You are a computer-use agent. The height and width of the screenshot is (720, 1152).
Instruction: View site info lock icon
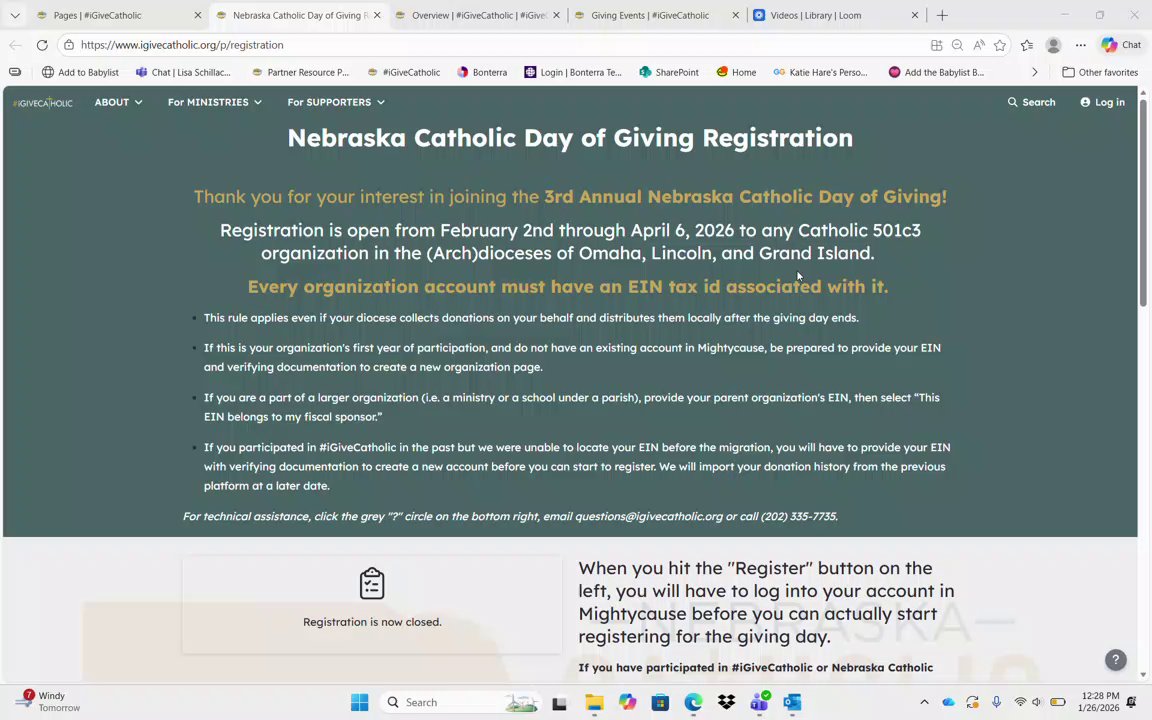pos(68,45)
